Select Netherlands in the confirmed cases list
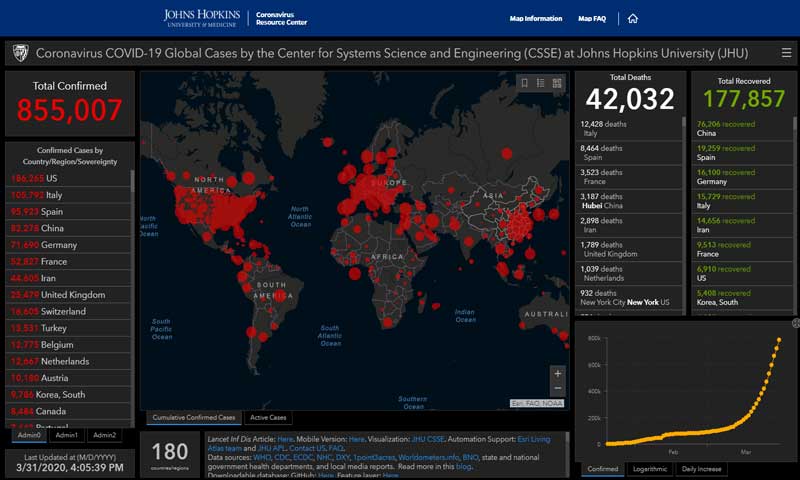 coord(68,361)
